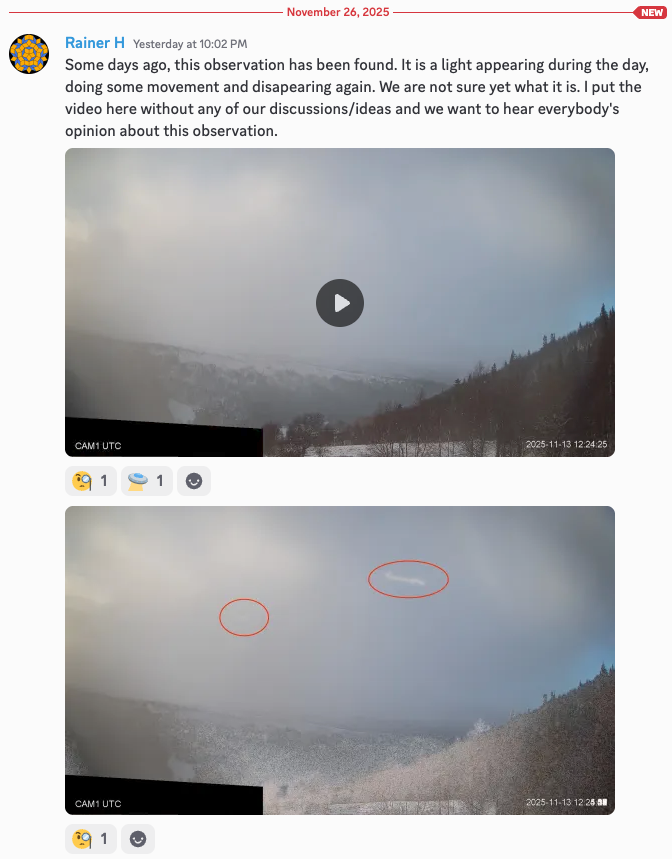Click the message text about the observation
Image resolution: width=672 pixels, height=859 pixels.
[357, 98]
